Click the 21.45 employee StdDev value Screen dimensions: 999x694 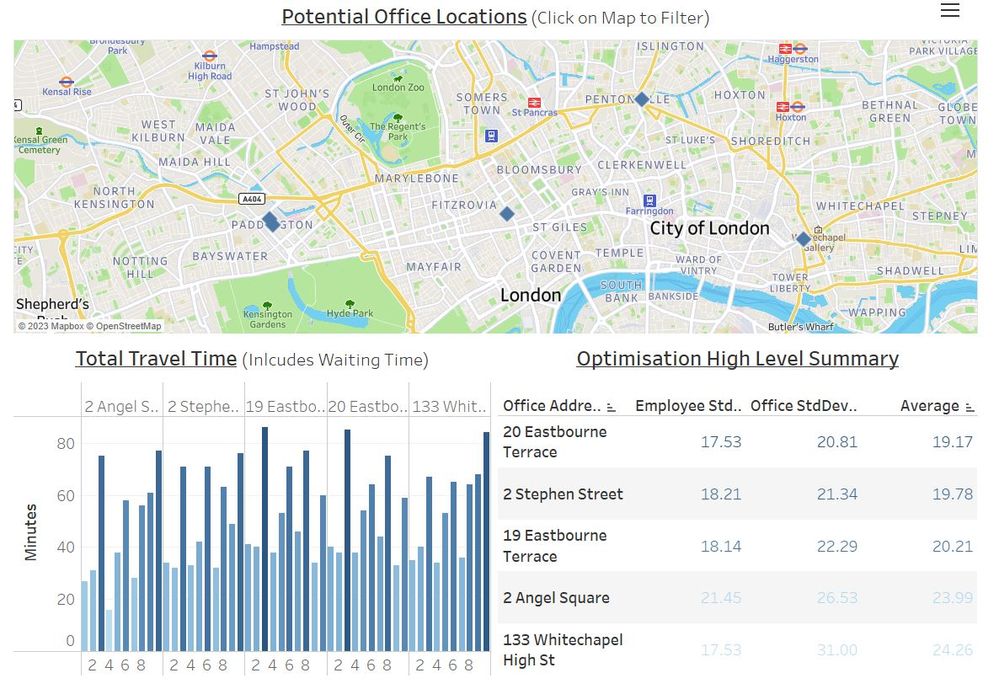point(721,598)
